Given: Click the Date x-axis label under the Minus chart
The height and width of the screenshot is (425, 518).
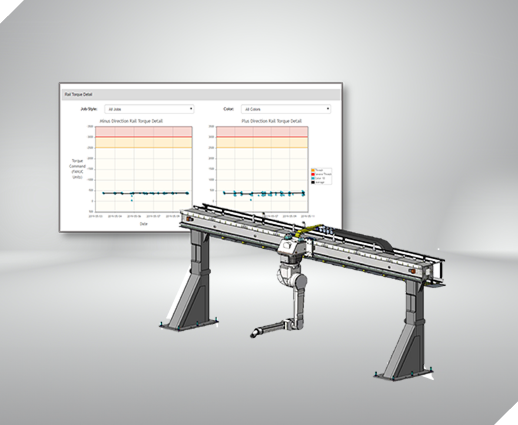Looking at the screenshot, I should tap(143, 224).
